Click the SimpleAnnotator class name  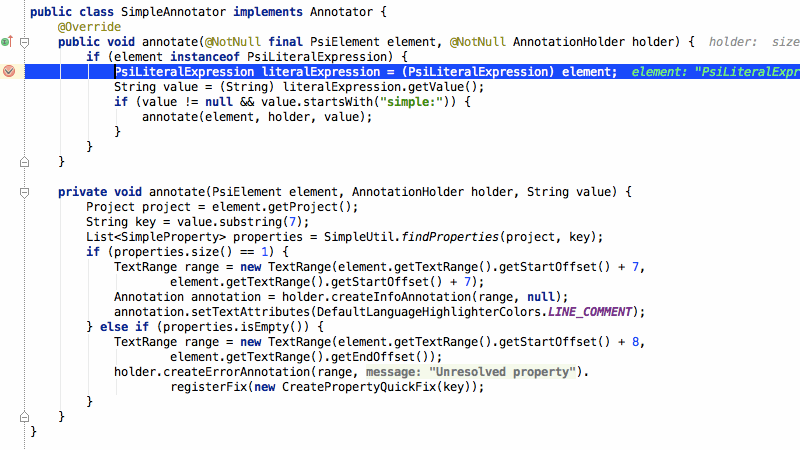tap(173, 12)
